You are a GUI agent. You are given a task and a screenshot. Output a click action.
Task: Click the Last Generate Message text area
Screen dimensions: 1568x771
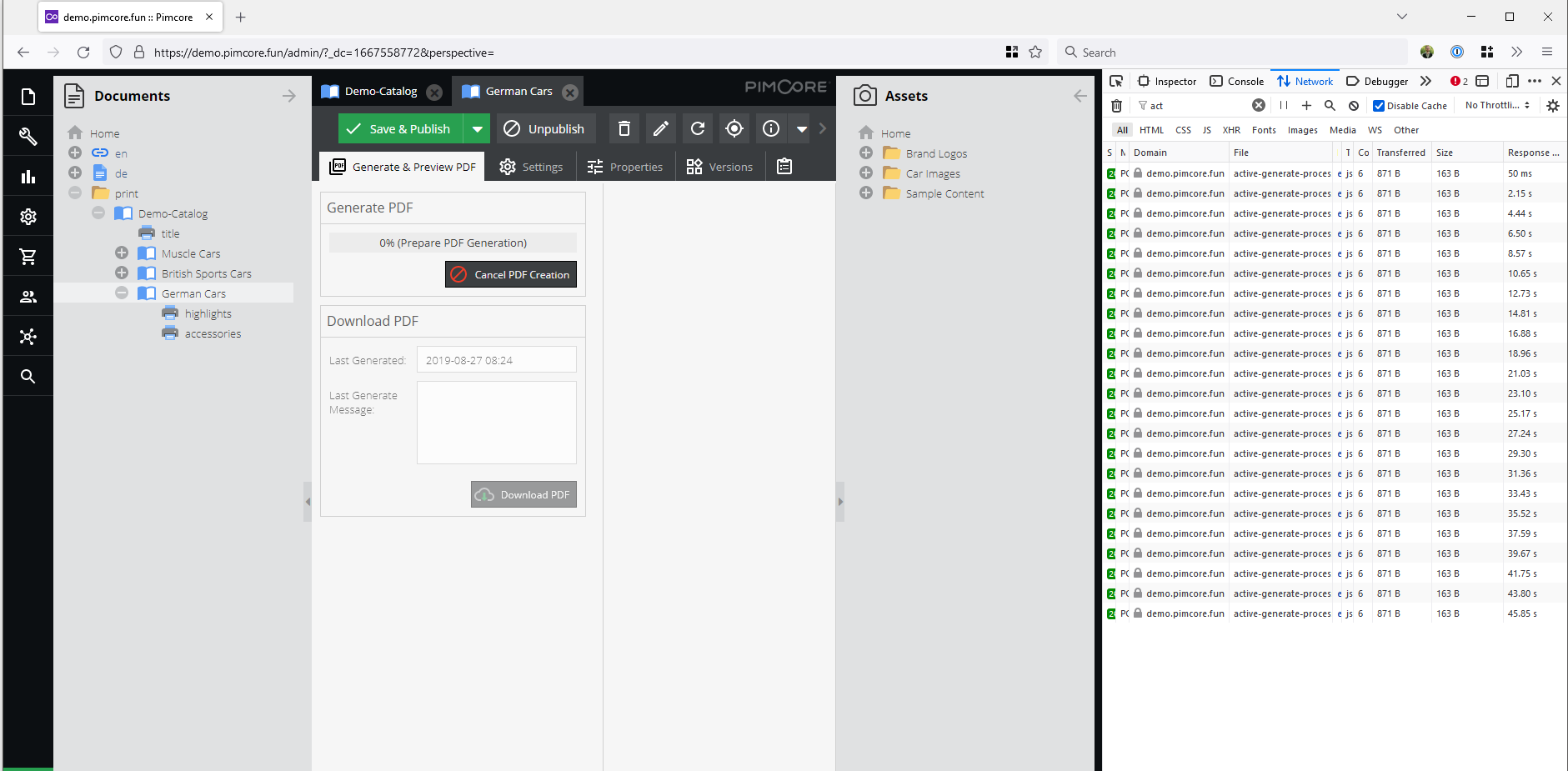coord(496,423)
